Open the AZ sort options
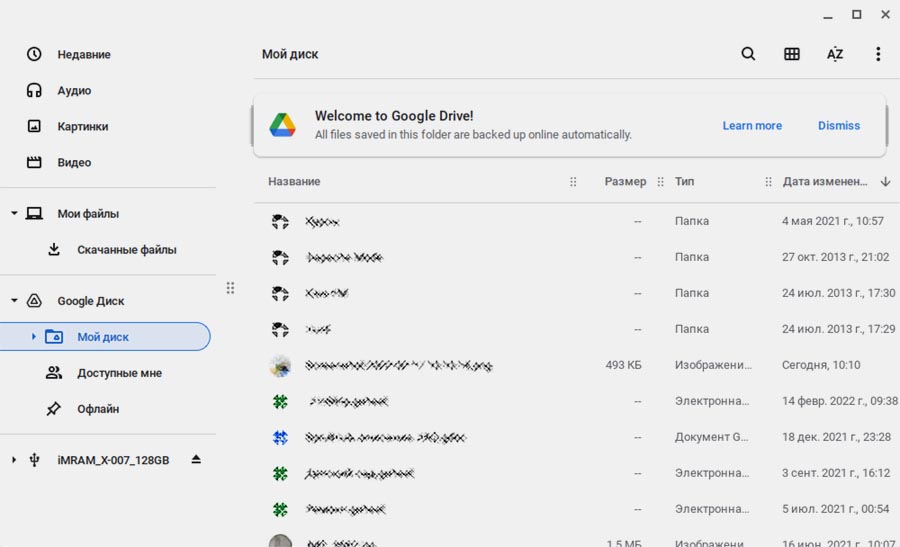 (x=835, y=54)
